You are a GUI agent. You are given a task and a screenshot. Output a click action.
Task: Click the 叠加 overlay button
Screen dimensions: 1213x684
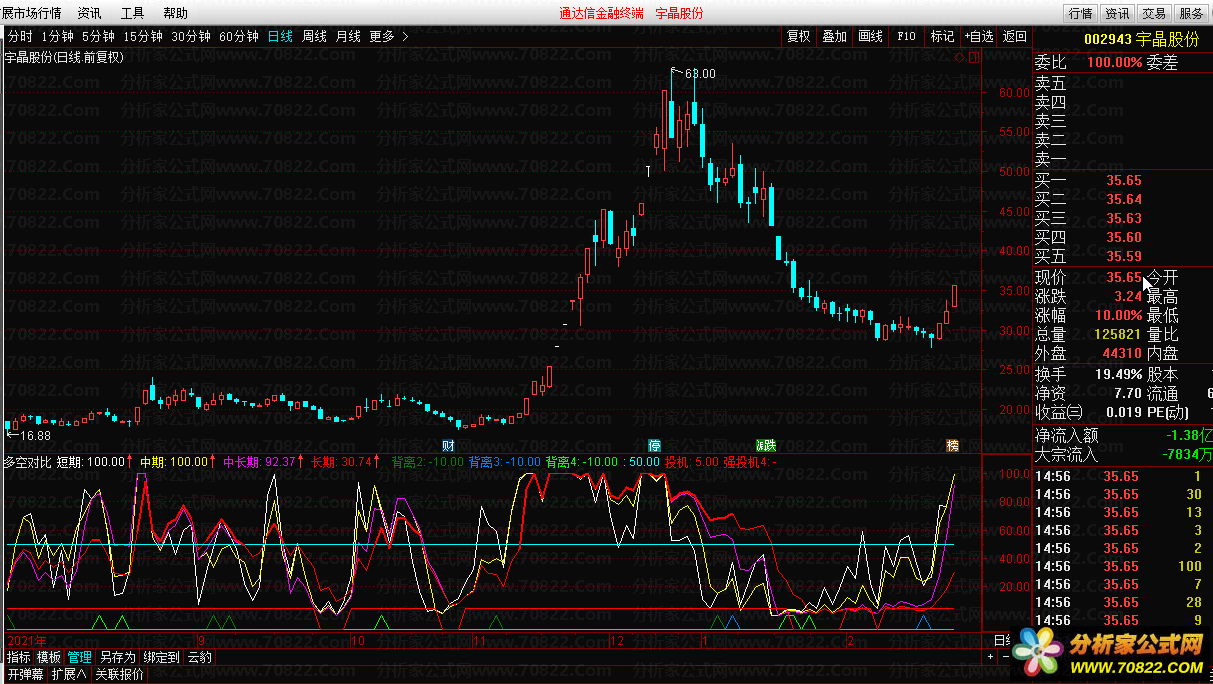coord(834,36)
